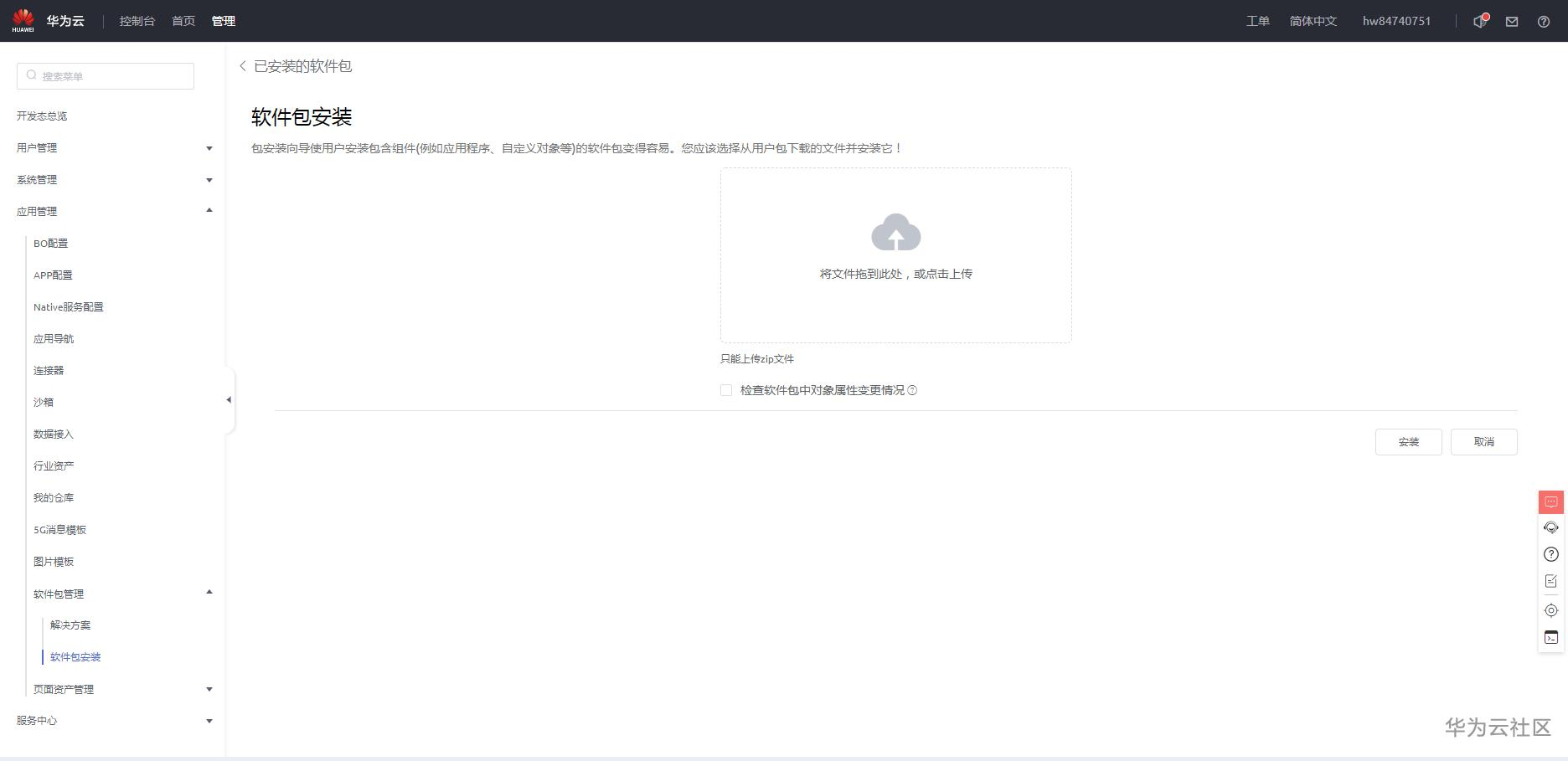1568x761 pixels.
Task: Open 控制台 in the top navigation
Action: pos(137,21)
